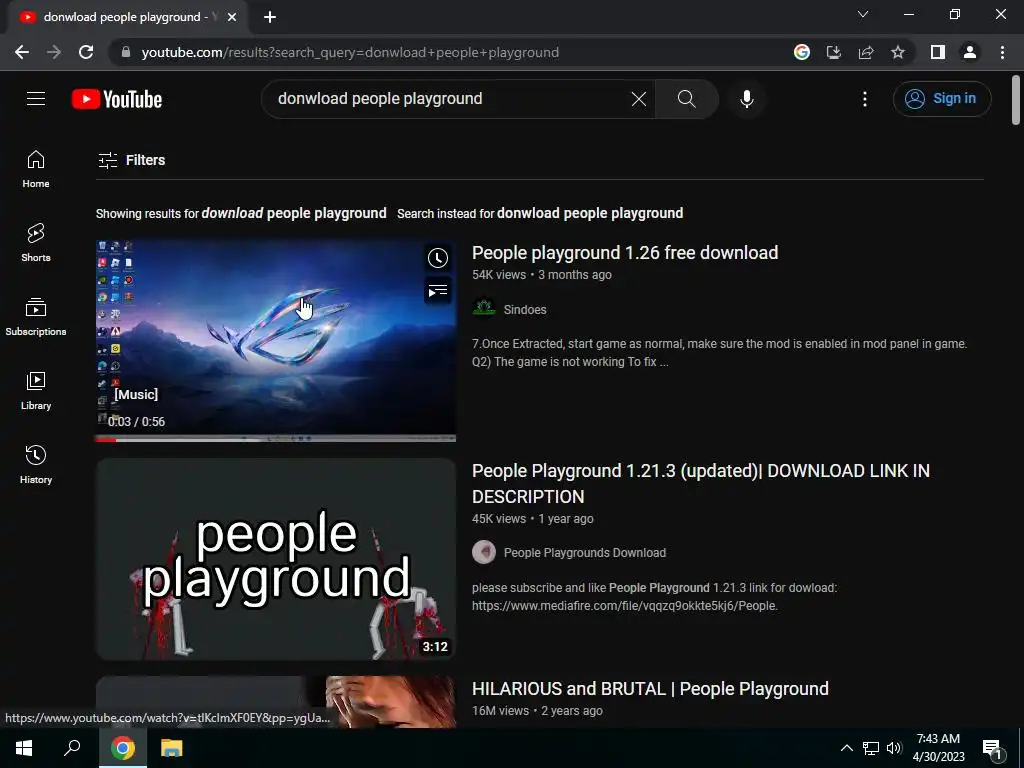This screenshot has width=1024, height=768.
Task: Open Shorts from sidebar
Action: point(36,243)
